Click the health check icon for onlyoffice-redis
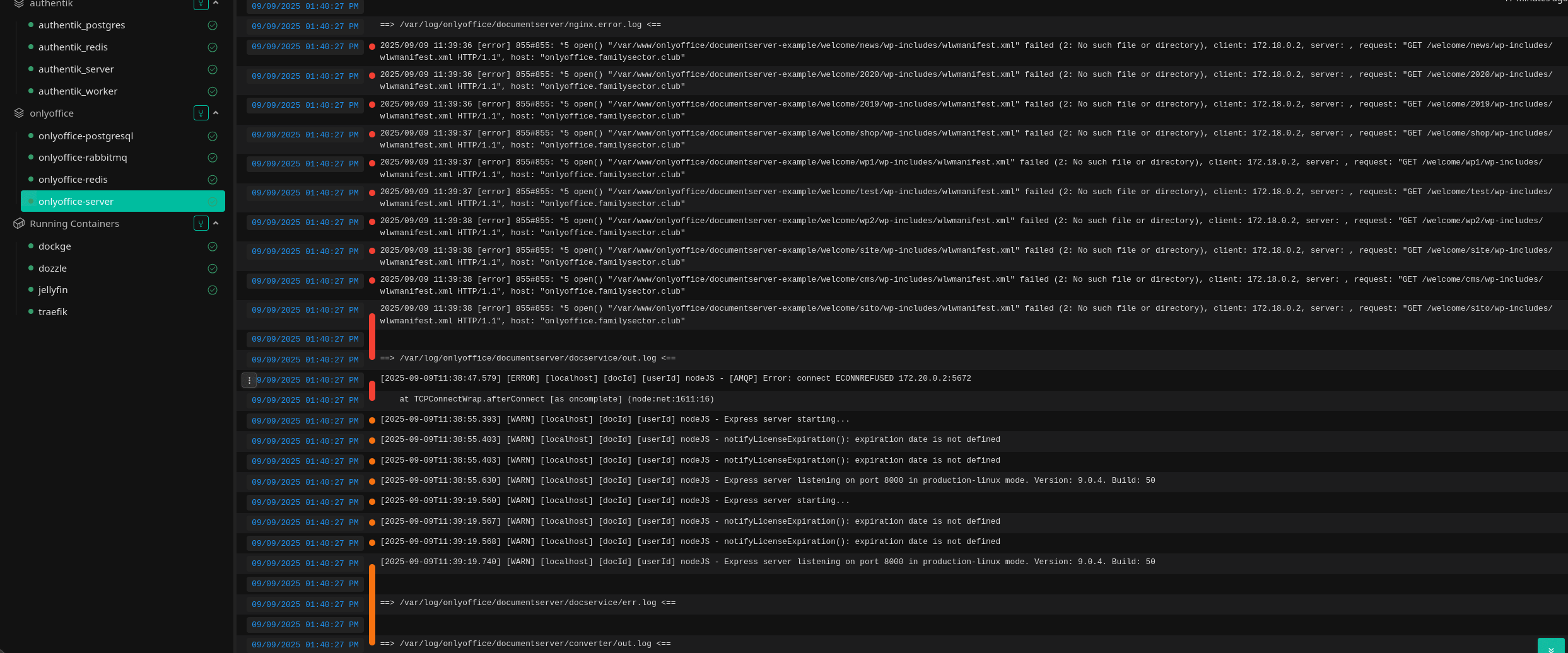Image resolution: width=1568 pixels, height=653 pixels. (213, 180)
